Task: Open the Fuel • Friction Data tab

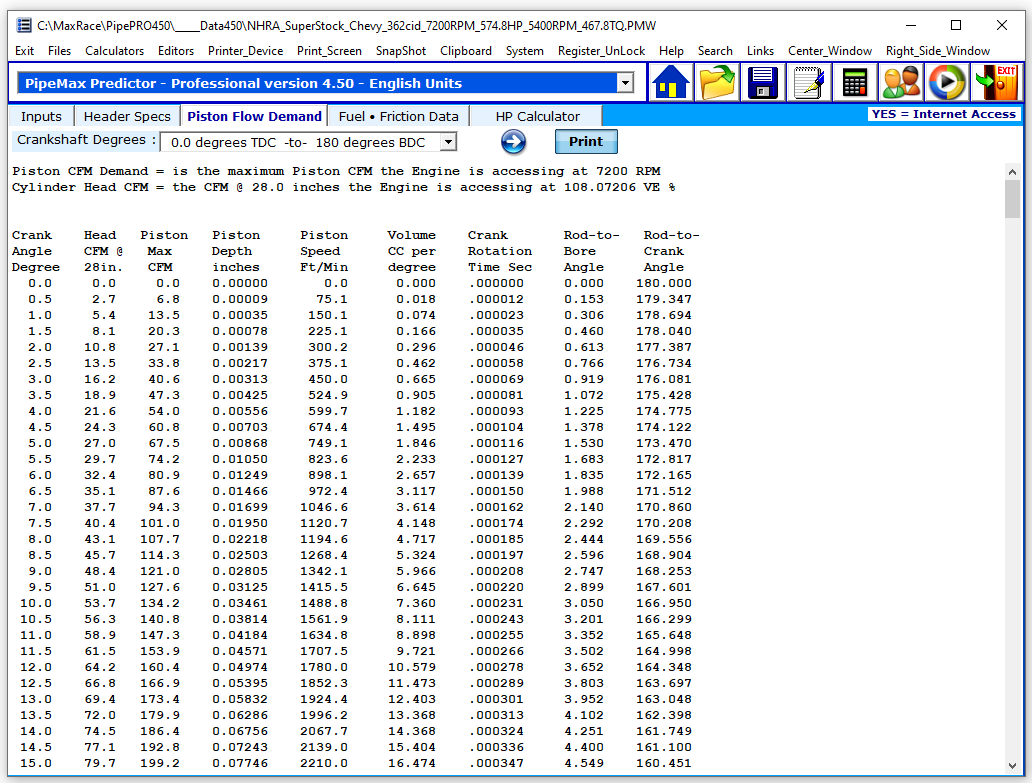Action: point(399,116)
